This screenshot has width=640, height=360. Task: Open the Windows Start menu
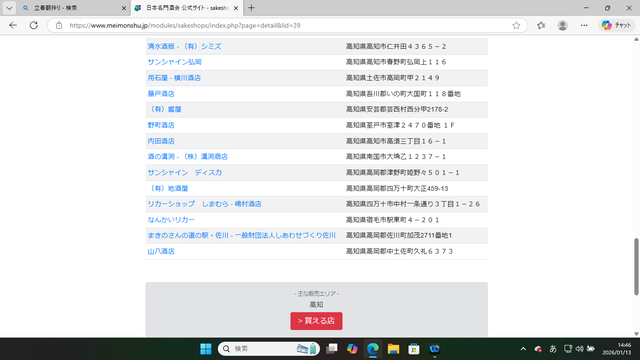206,349
